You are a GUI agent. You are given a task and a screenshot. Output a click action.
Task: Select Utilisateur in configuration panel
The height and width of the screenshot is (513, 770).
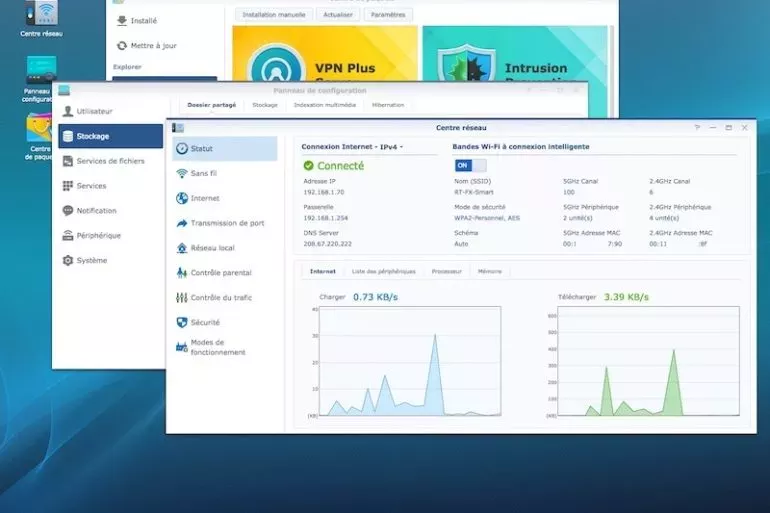tap(110, 111)
